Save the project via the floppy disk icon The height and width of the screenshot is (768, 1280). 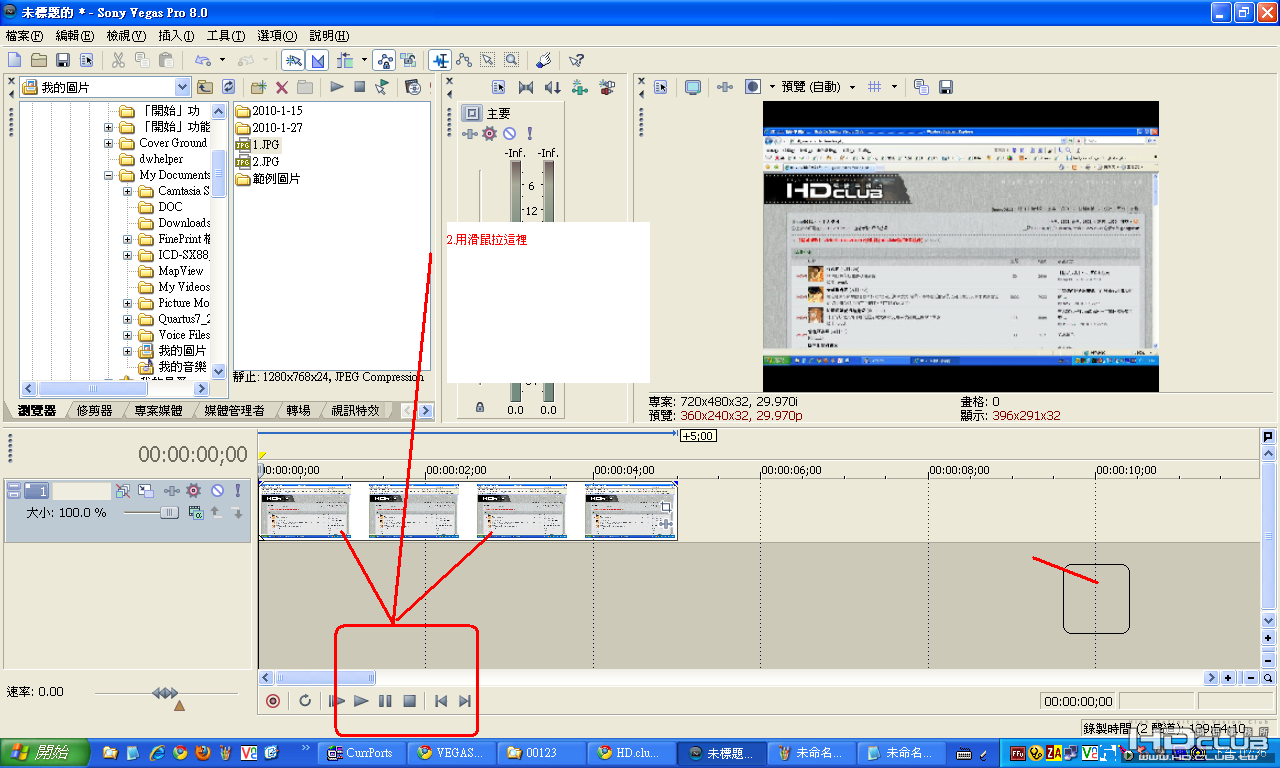coord(62,60)
